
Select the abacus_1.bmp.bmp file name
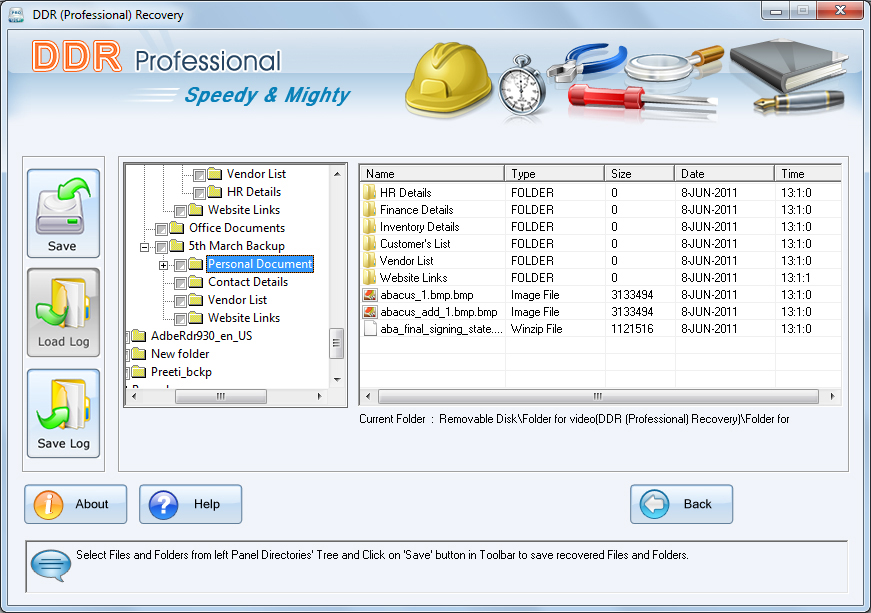click(x=427, y=295)
